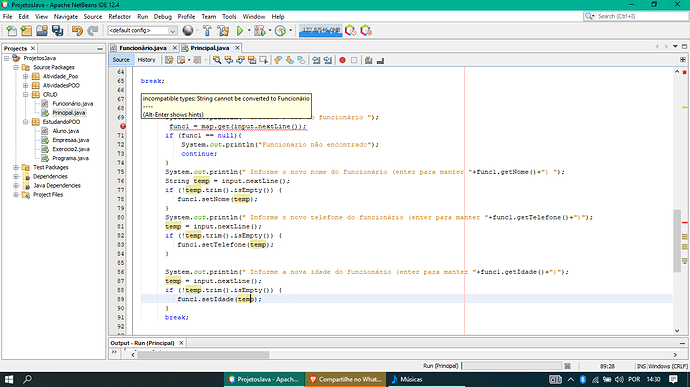690x387 pixels.
Task: Expand the Test Packages node
Action: coord(16,167)
